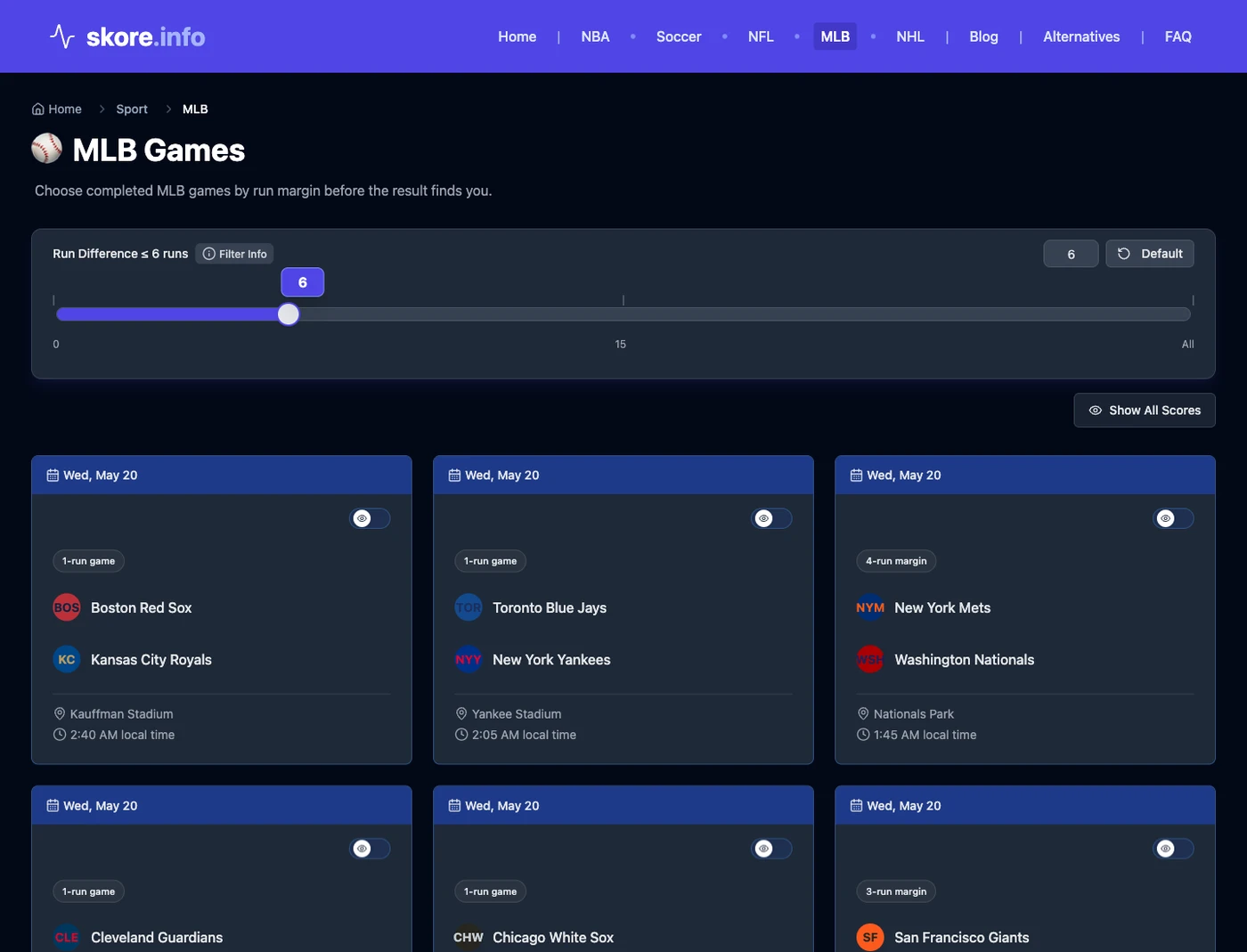The image size is (1247, 952).
Task: Click calendar icon on Chicago White Sox card
Action: [x=454, y=806]
